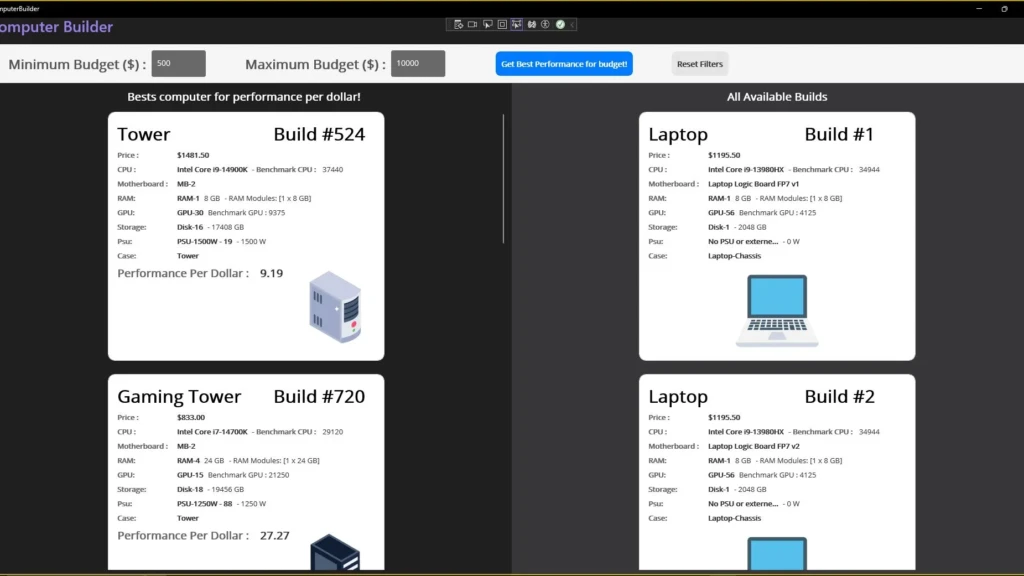Click the Minimum Budget input field
This screenshot has width=1024, height=576.
point(178,63)
